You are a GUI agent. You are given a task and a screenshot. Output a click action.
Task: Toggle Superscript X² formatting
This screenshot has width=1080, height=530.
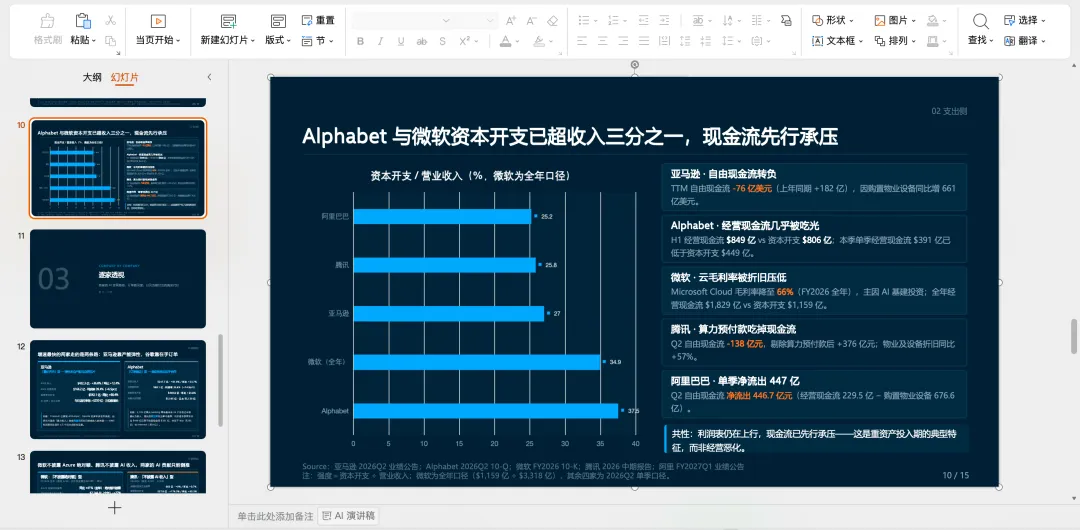465,41
